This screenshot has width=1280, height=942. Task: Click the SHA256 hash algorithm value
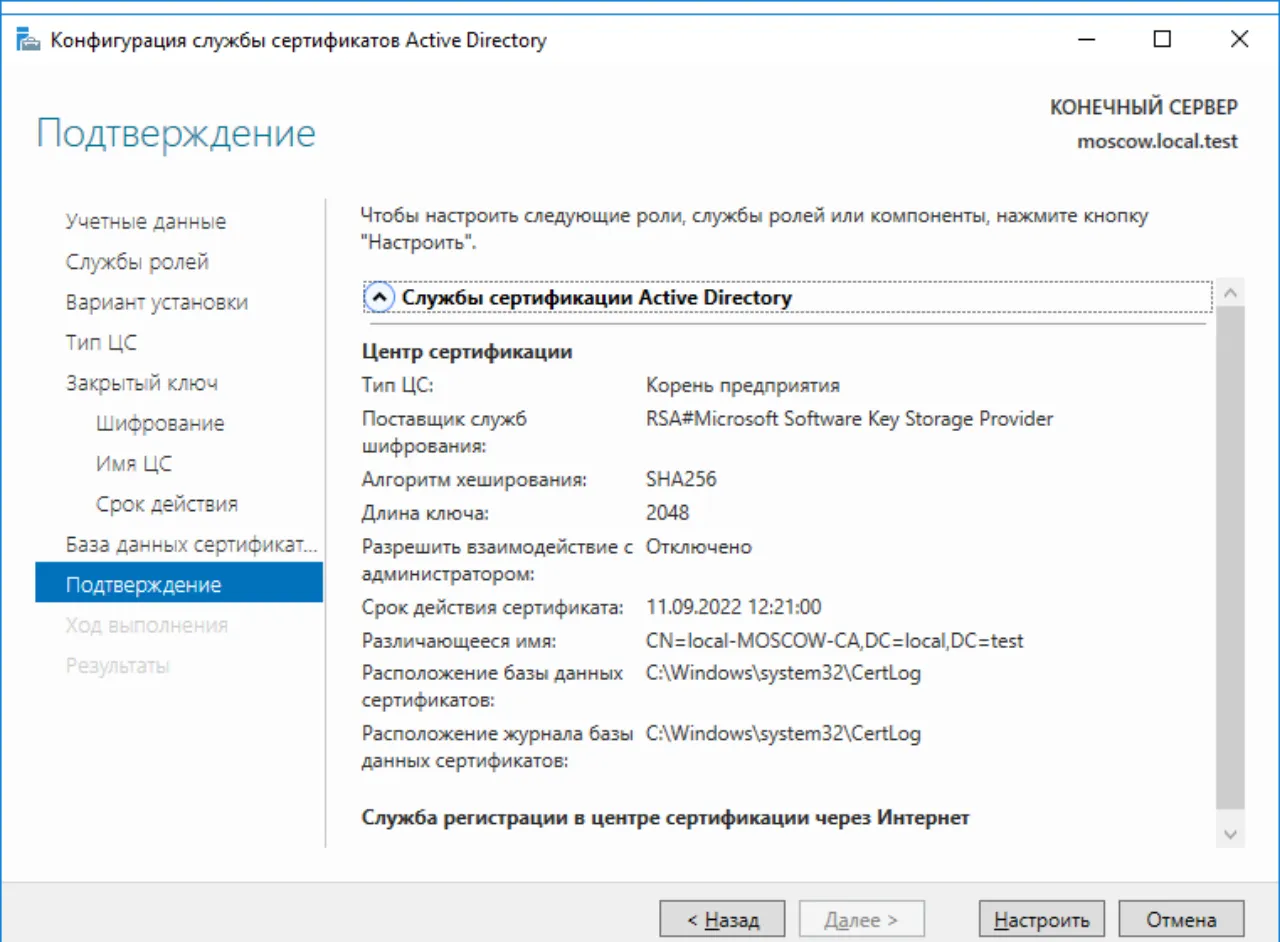point(681,480)
